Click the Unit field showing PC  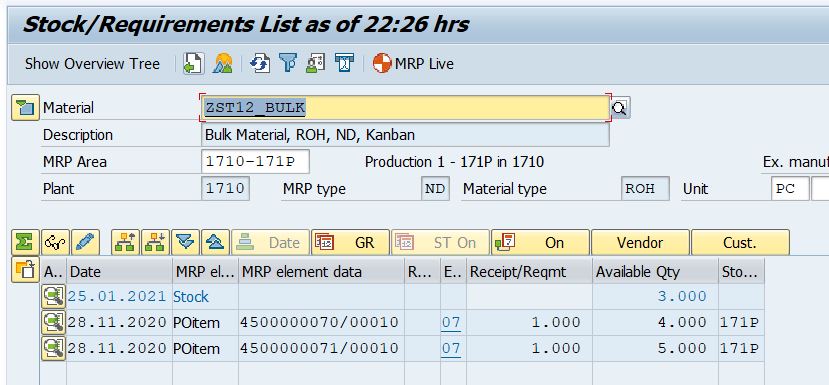tap(790, 189)
